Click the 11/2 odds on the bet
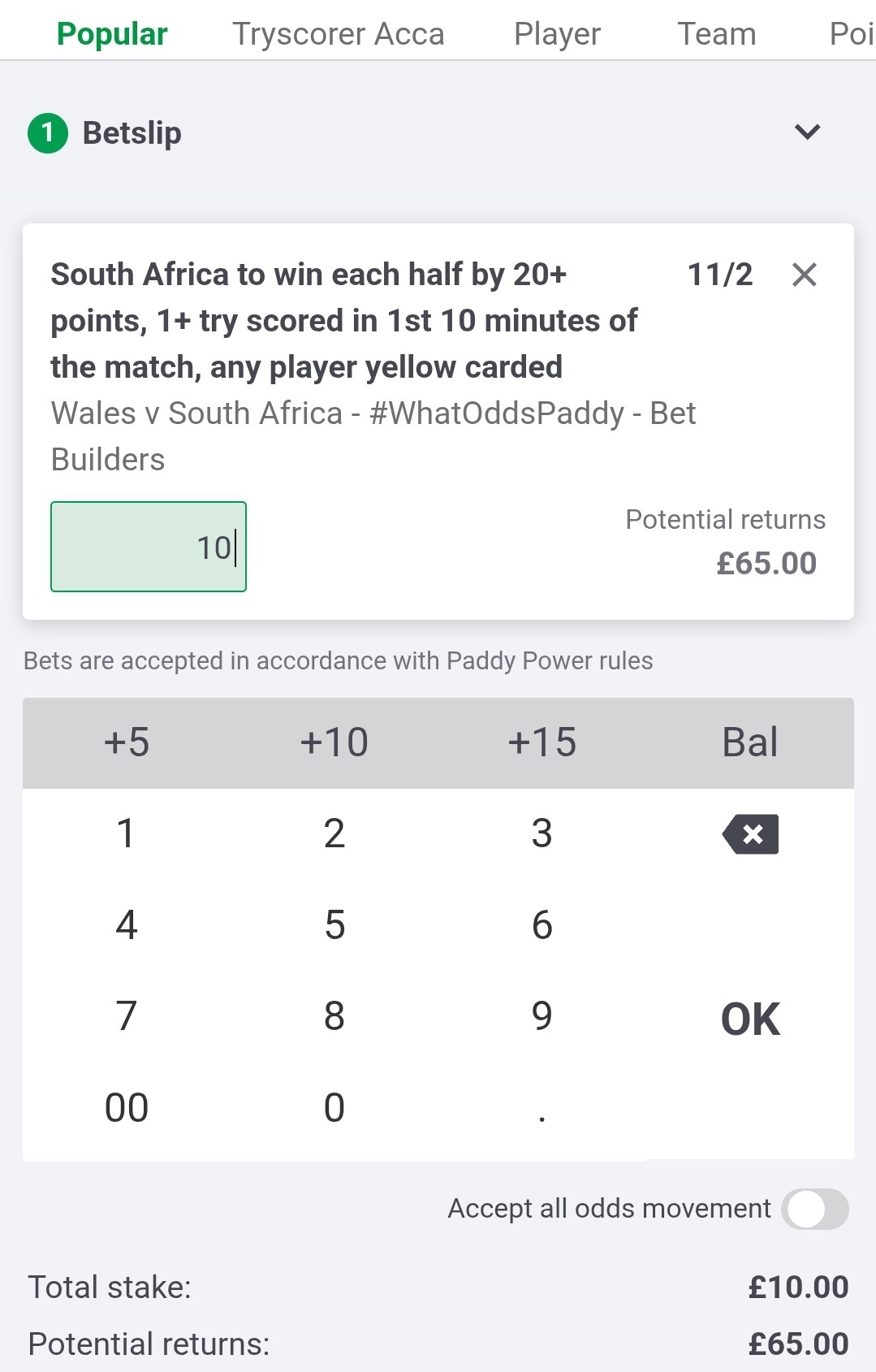This screenshot has width=876, height=1372. click(719, 275)
